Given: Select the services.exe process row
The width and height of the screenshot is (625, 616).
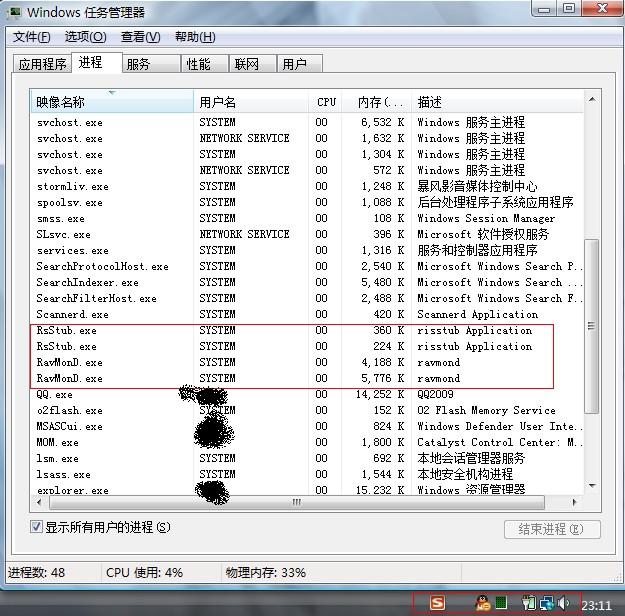Looking at the screenshot, I should coord(307,250).
